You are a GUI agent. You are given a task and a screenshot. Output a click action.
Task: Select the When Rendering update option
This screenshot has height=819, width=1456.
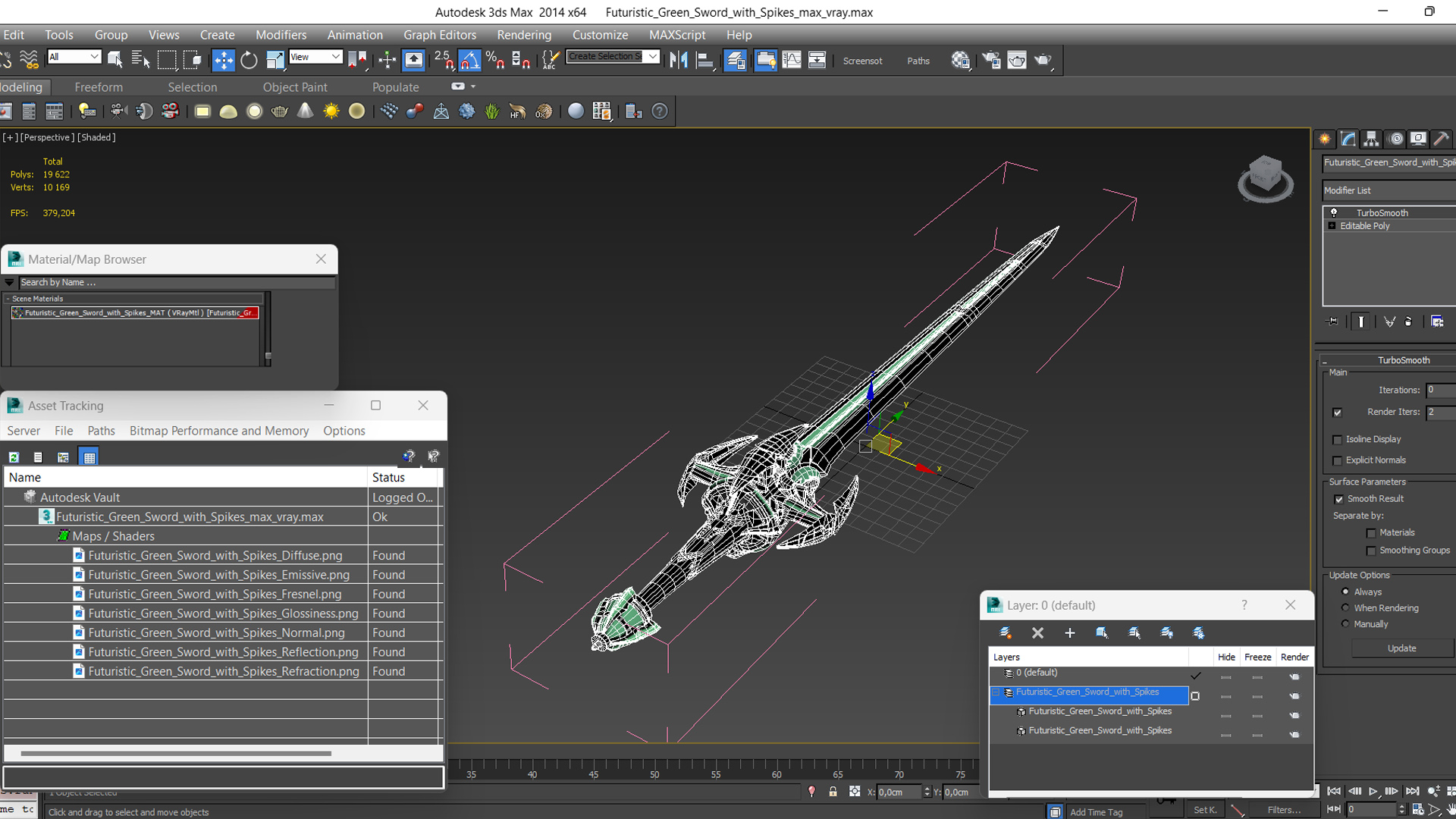(1345, 607)
